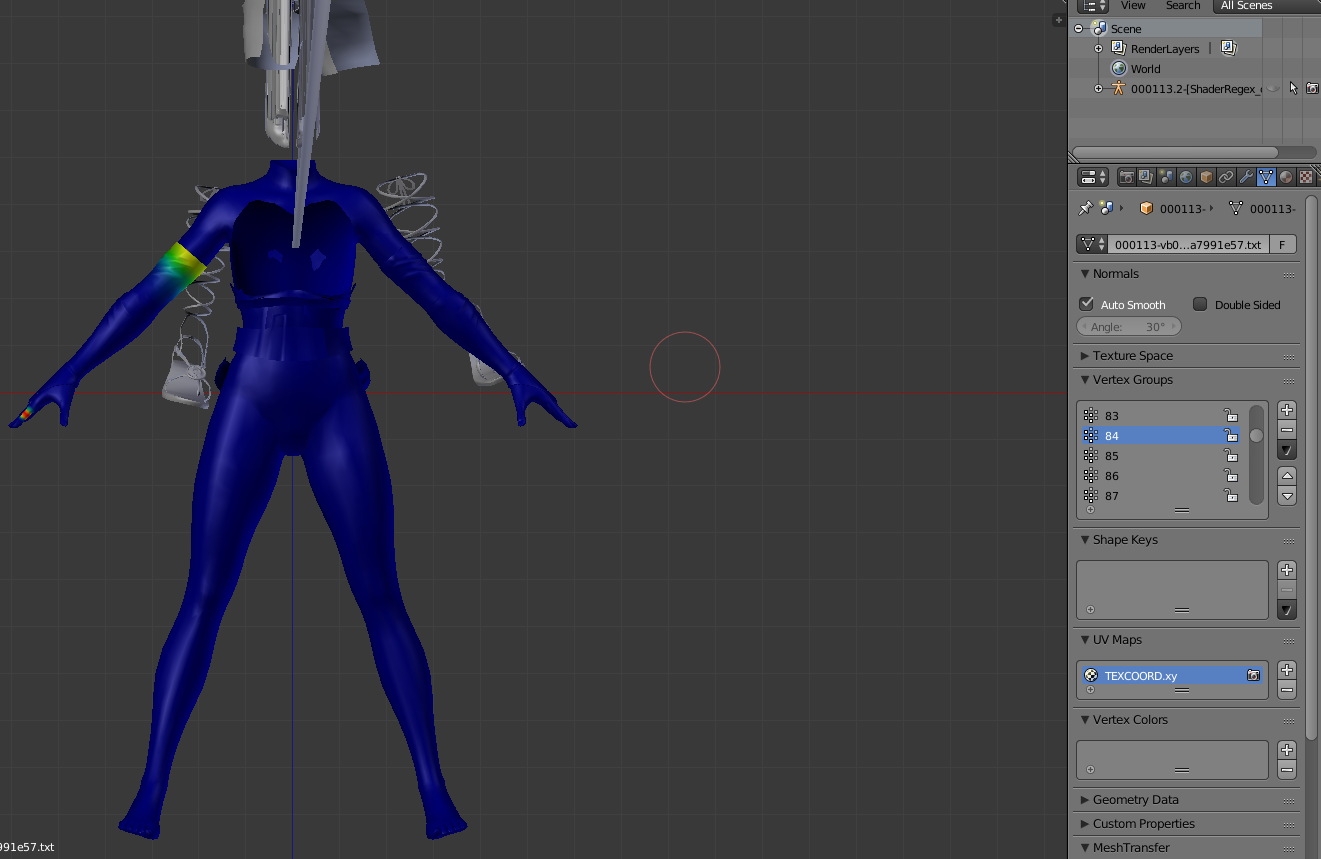Add a new UV map with plus button
The image size is (1321, 859).
click(1287, 670)
